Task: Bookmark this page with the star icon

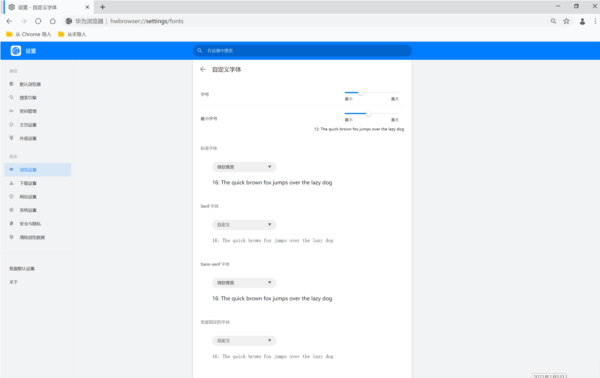Action: (566, 21)
